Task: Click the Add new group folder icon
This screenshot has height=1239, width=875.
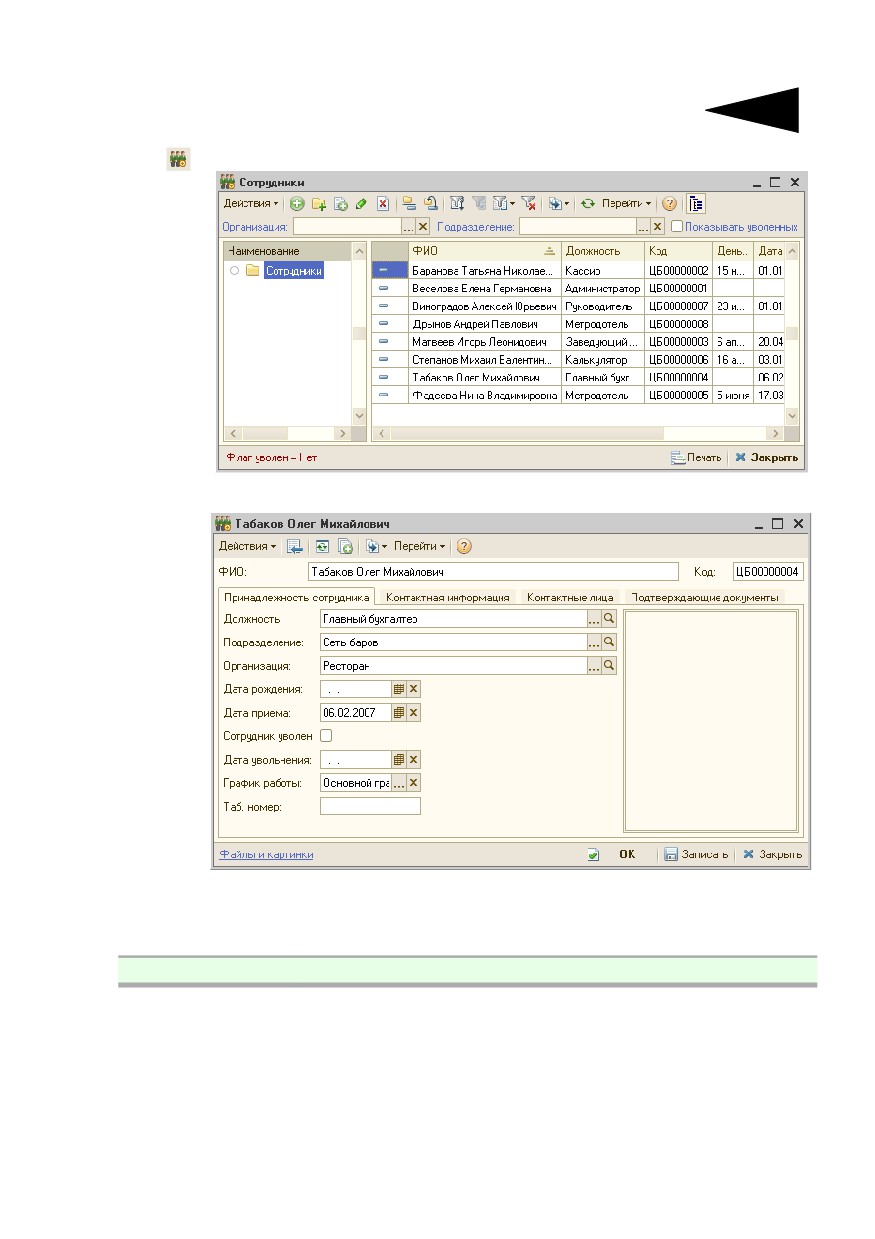Action: coord(319,203)
